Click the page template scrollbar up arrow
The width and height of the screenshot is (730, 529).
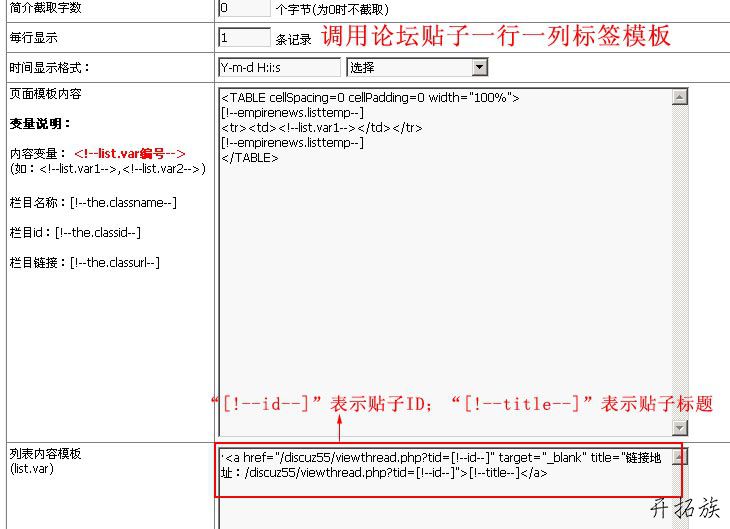pyautogui.click(x=680, y=97)
